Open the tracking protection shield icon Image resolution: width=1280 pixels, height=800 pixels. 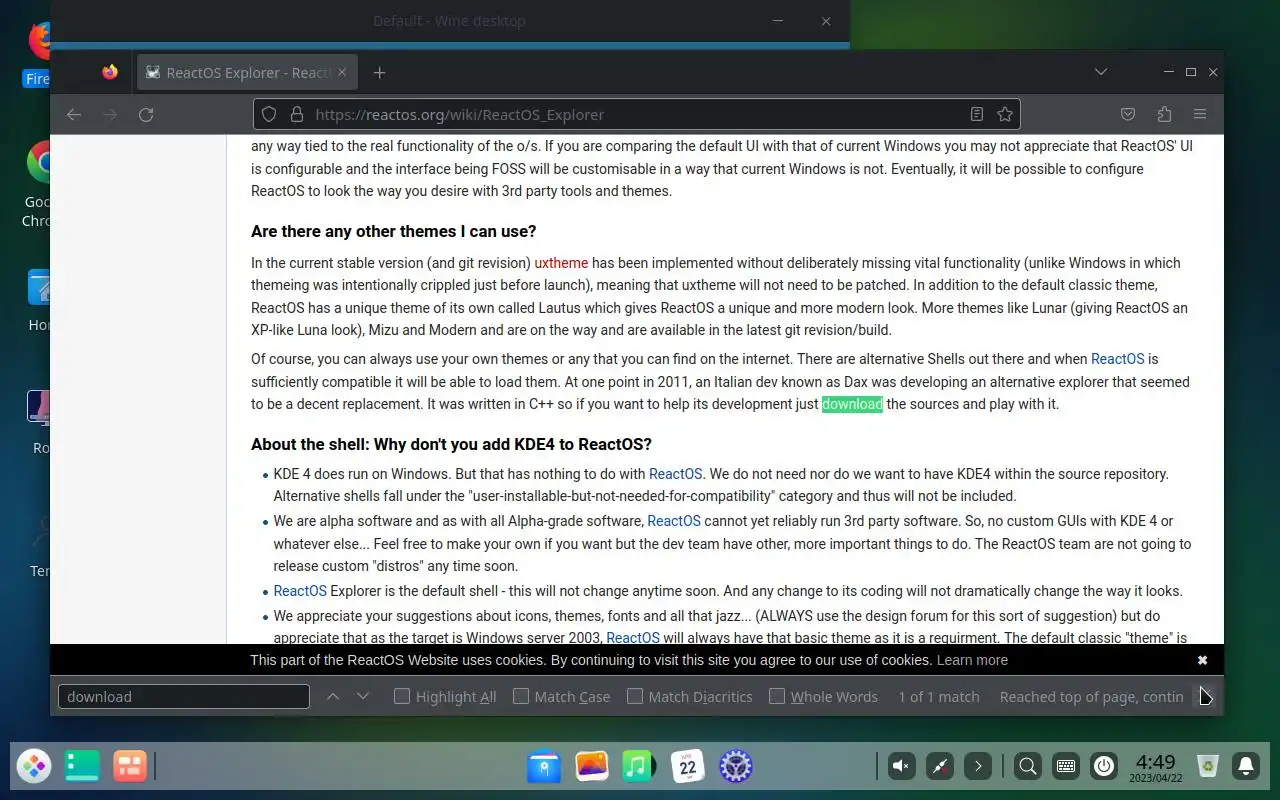coord(269,114)
